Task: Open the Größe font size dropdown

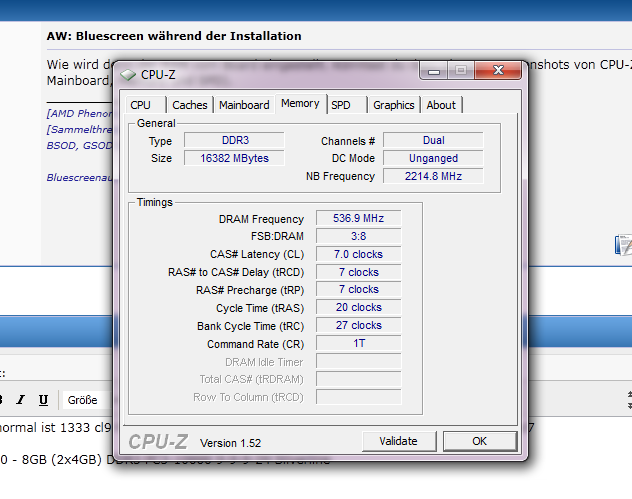Action: click(x=88, y=400)
